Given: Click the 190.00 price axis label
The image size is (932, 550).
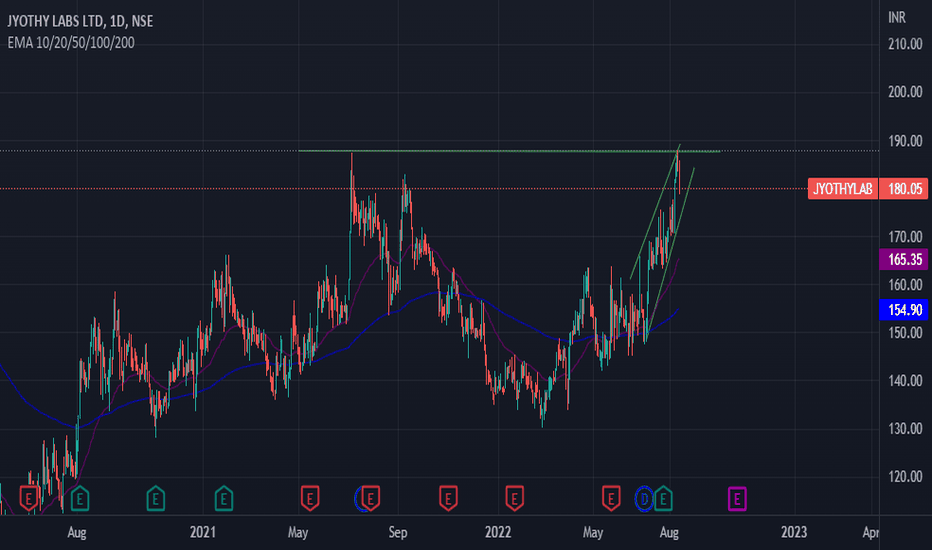Looking at the screenshot, I should [x=905, y=141].
